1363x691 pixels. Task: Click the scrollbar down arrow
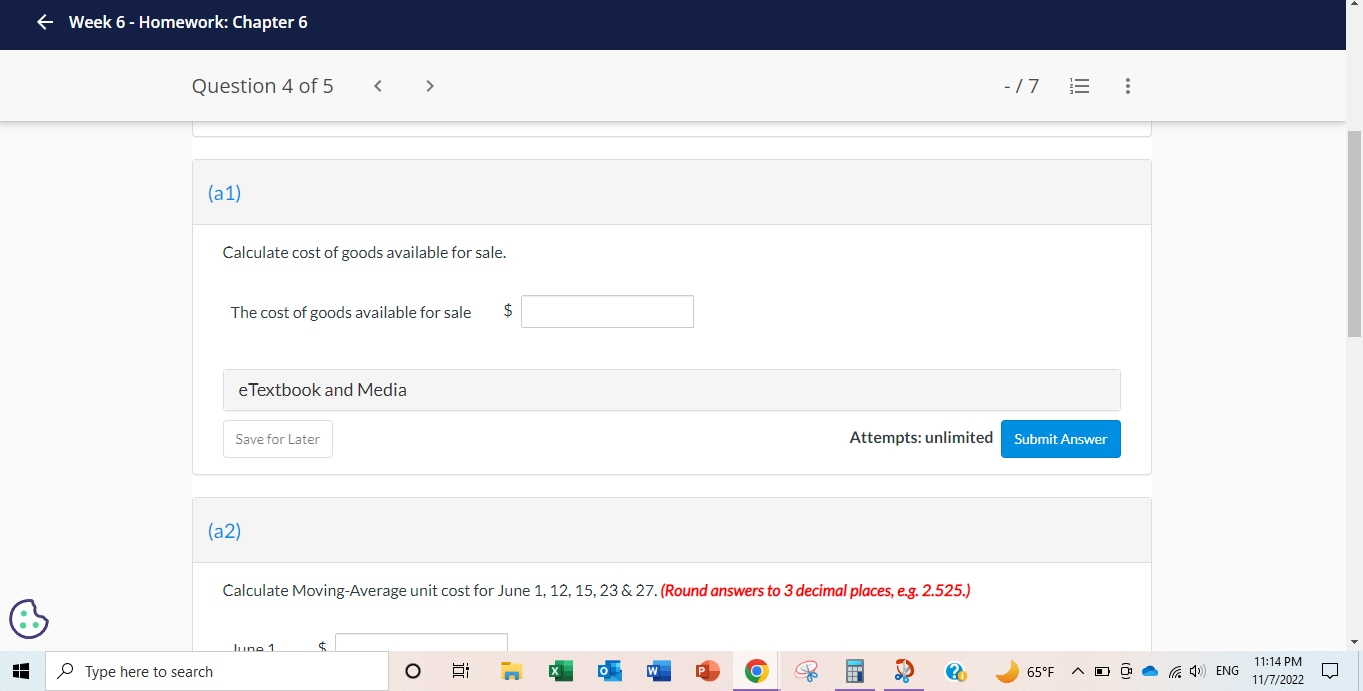pos(1354,641)
